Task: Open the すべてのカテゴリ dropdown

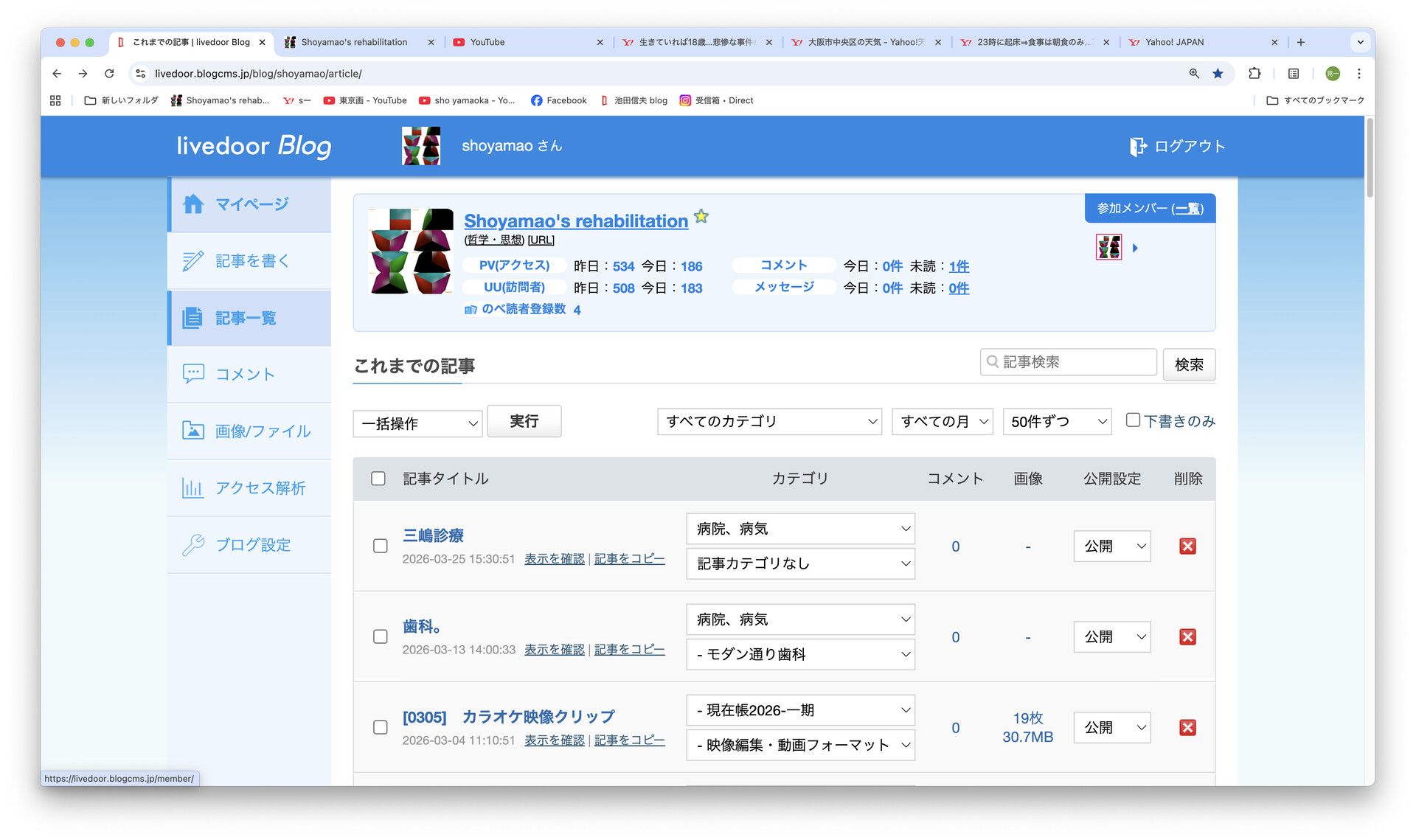Action: [x=769, y=421]
